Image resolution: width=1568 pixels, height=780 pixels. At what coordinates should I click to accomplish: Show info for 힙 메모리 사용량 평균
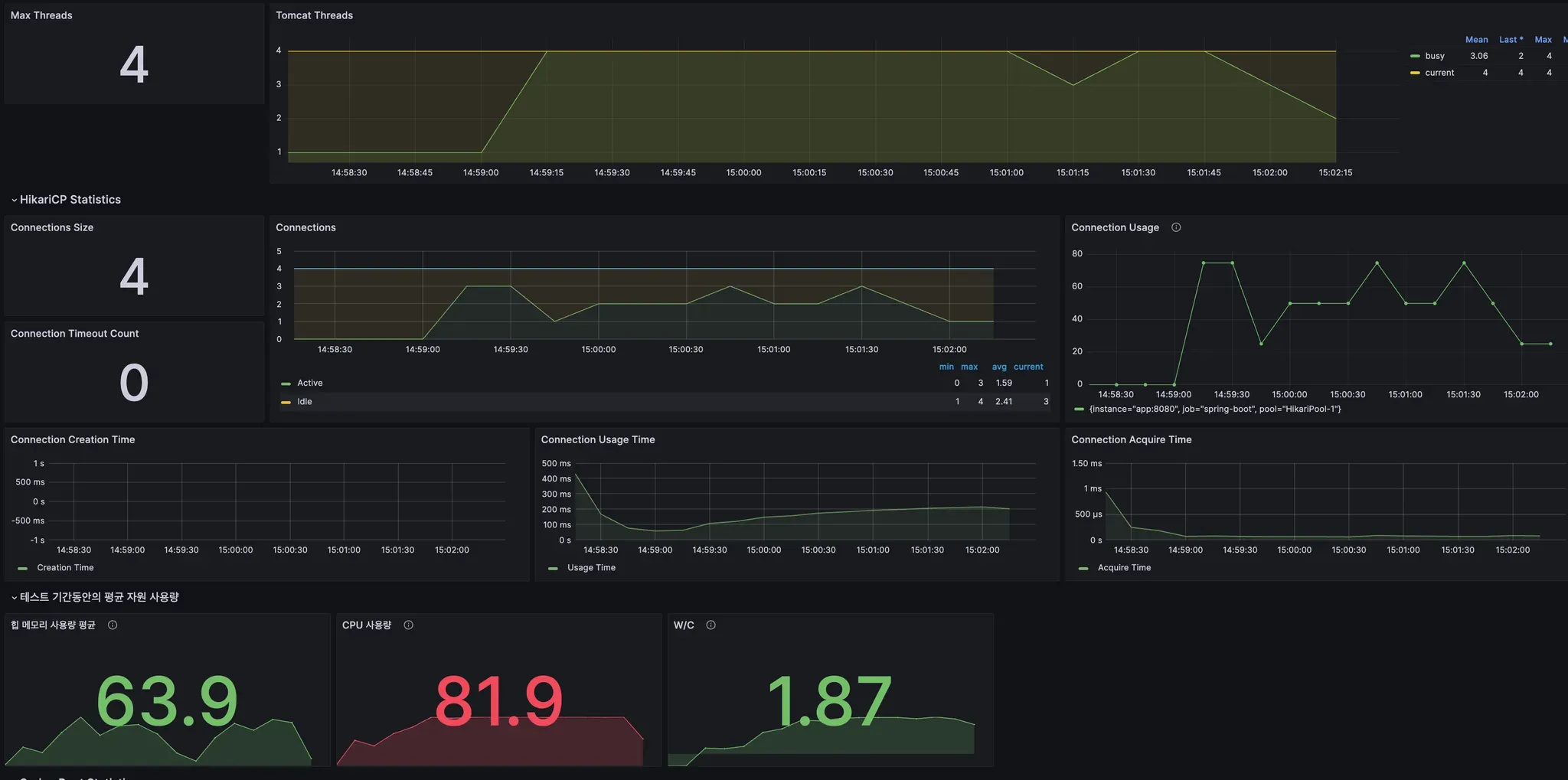pos(113,625)
